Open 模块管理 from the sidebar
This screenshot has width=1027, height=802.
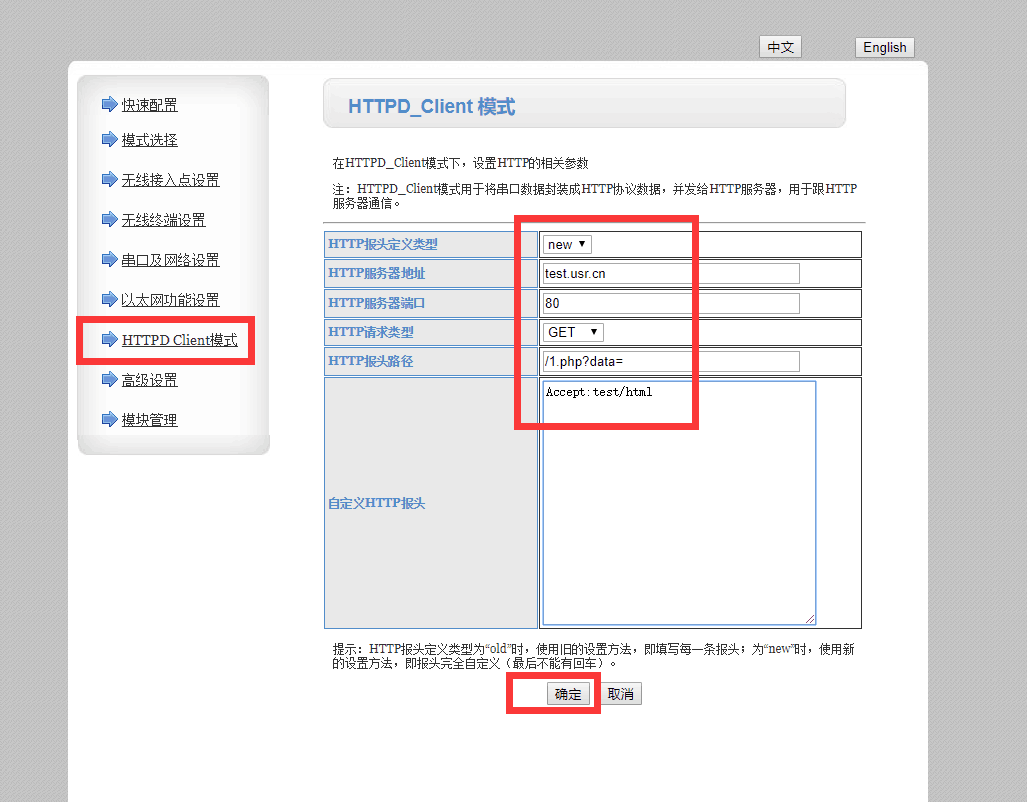tap(149, 420)
